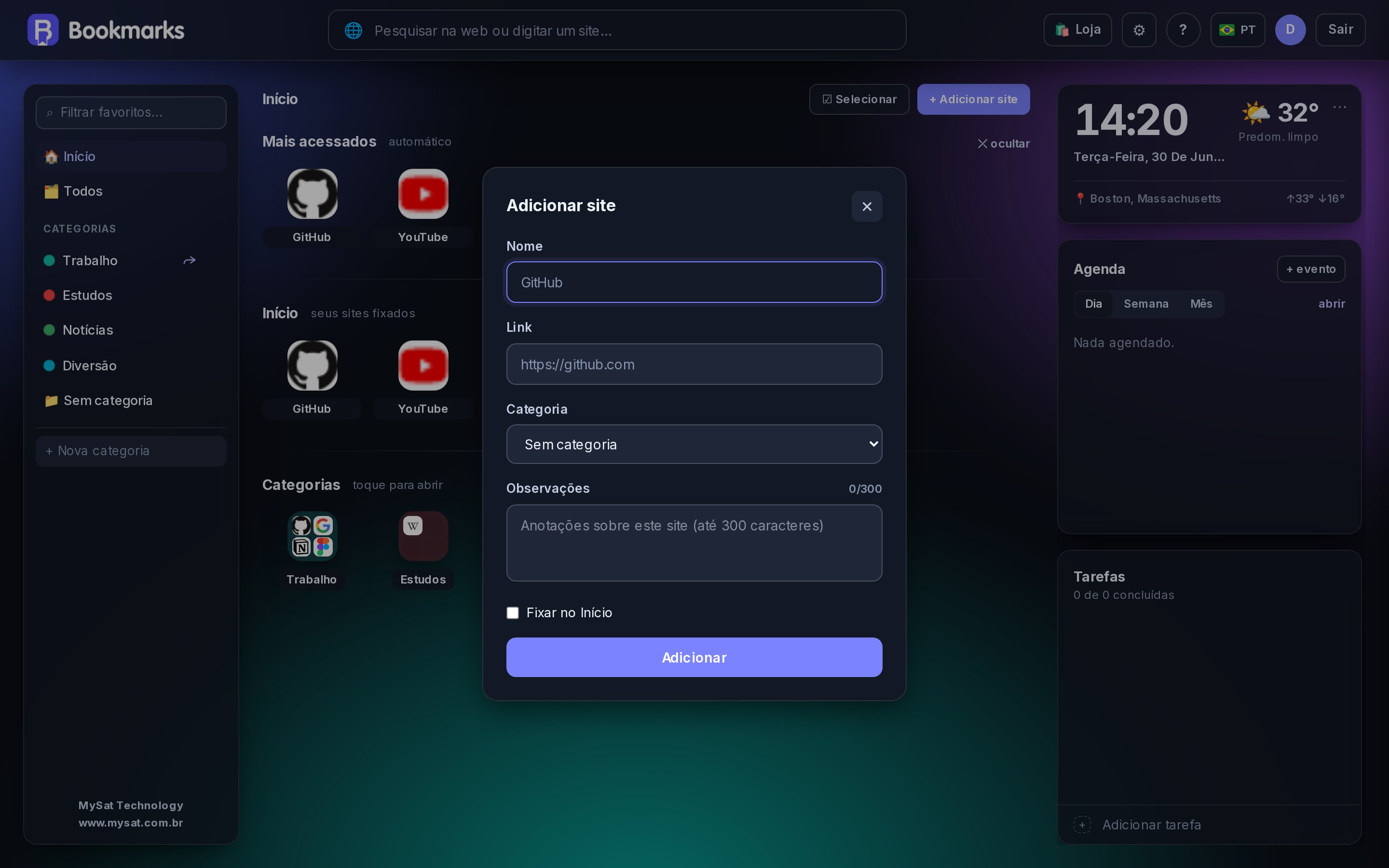The image size is (1389, 868).
Task: Open the help question mark icon
Action: tap(1183, 30)
